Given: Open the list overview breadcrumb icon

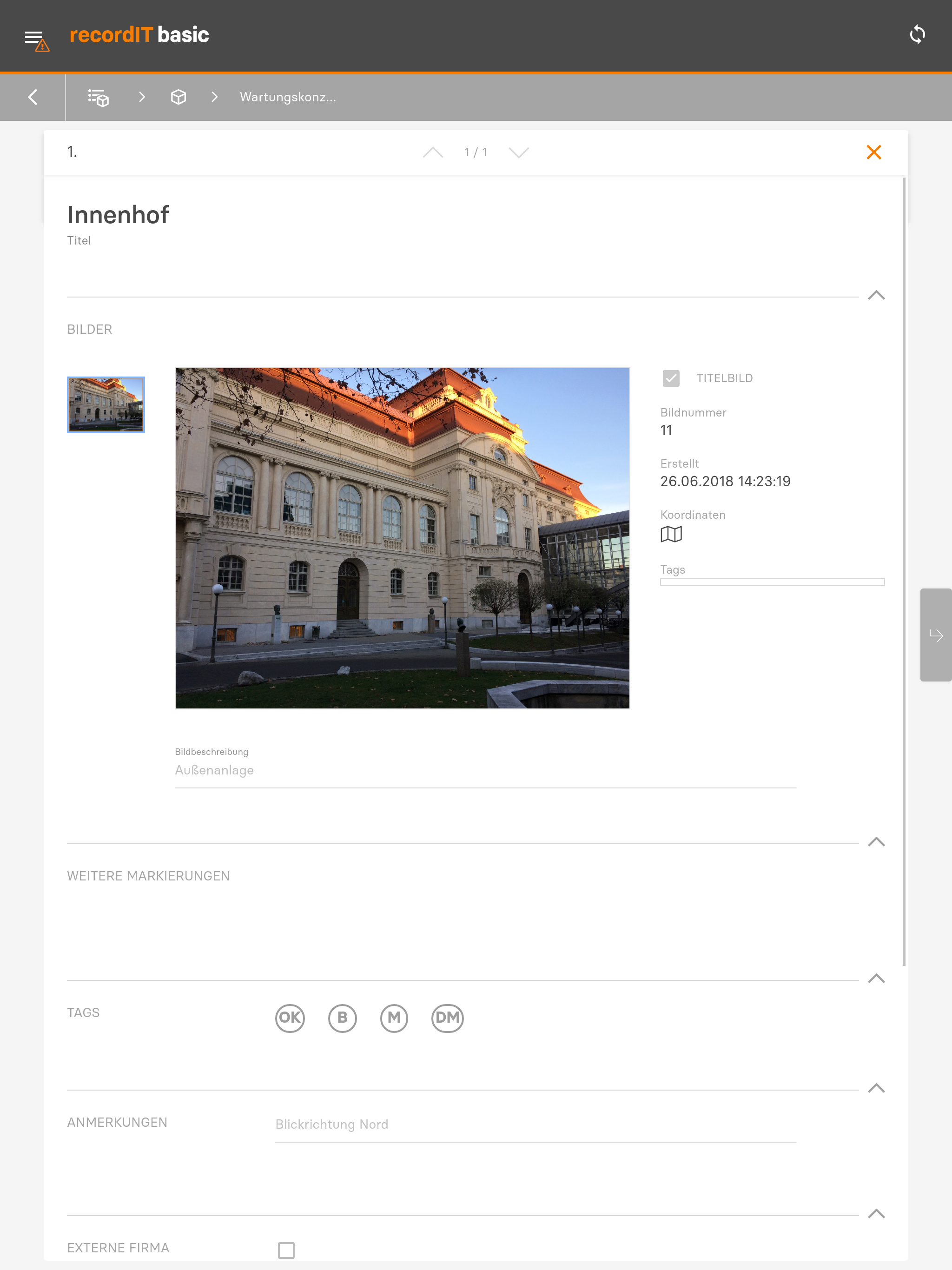Looking at the screenshot, I should [x=98, y=97].
